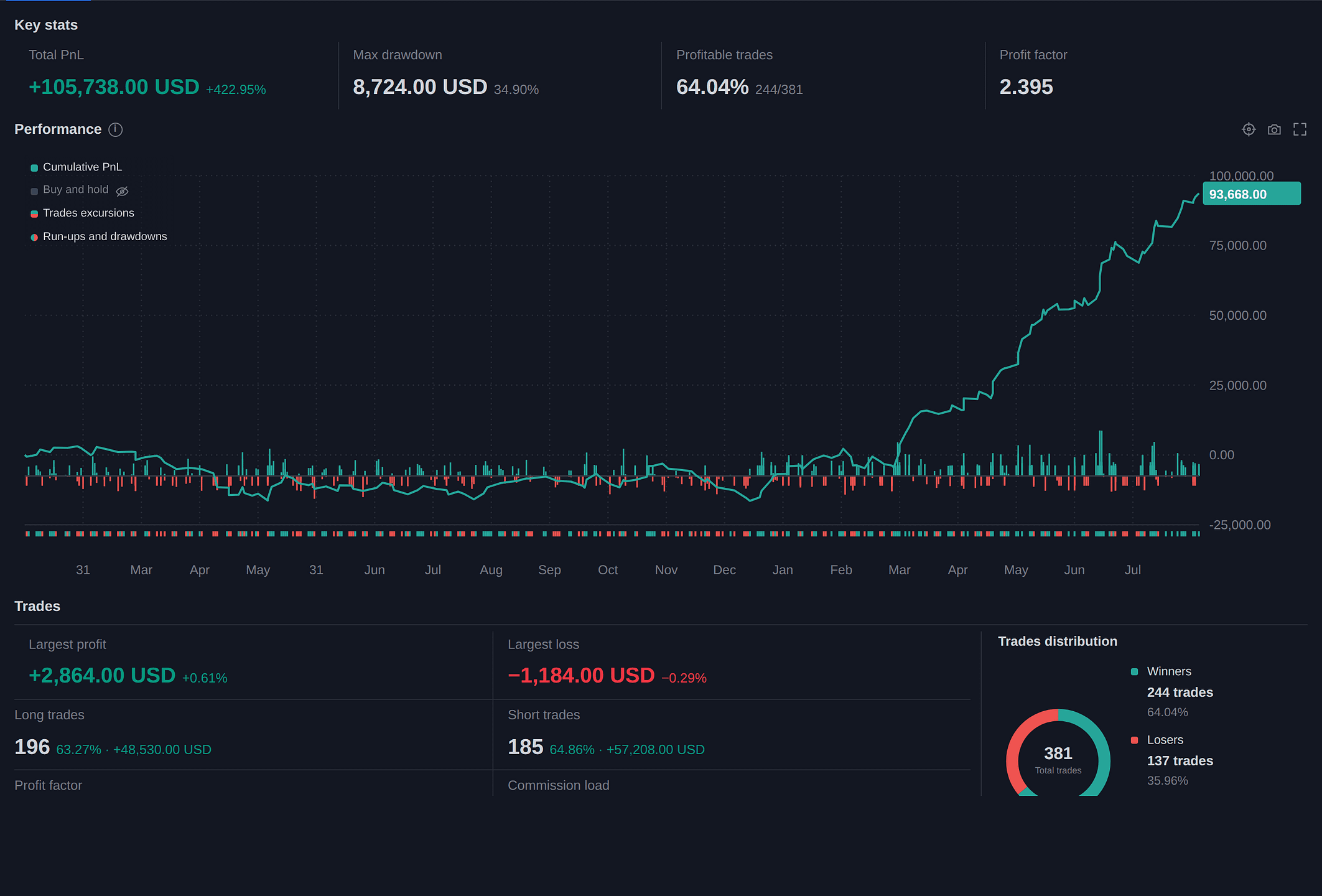Select the 34.90% drawdown percentage
This screenshot has width=1322, height=896.
click(x=516, y=90)
